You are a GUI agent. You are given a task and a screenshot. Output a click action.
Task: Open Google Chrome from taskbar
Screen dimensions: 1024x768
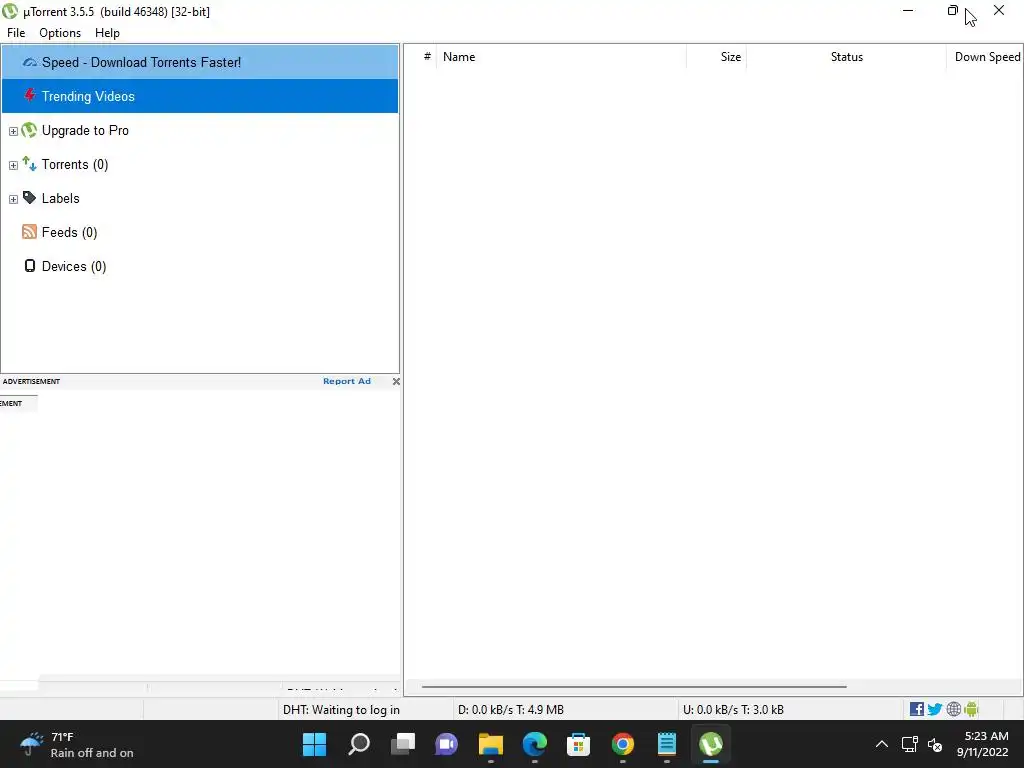point(622,744)
